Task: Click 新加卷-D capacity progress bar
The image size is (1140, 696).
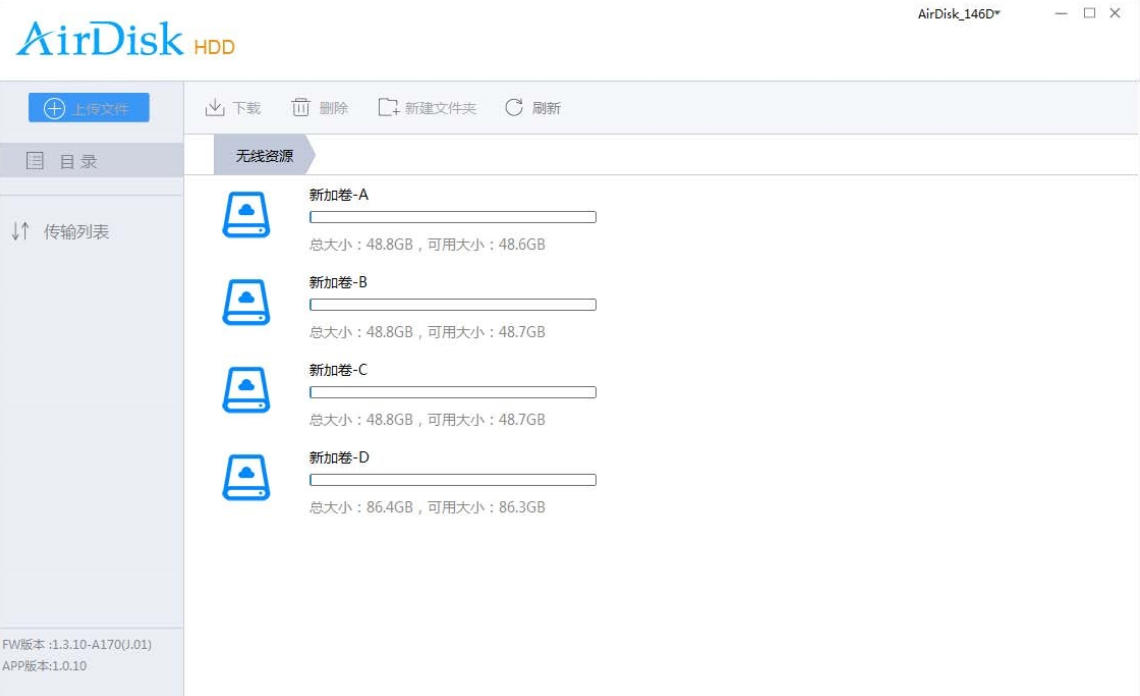Action: pos(452,481)
